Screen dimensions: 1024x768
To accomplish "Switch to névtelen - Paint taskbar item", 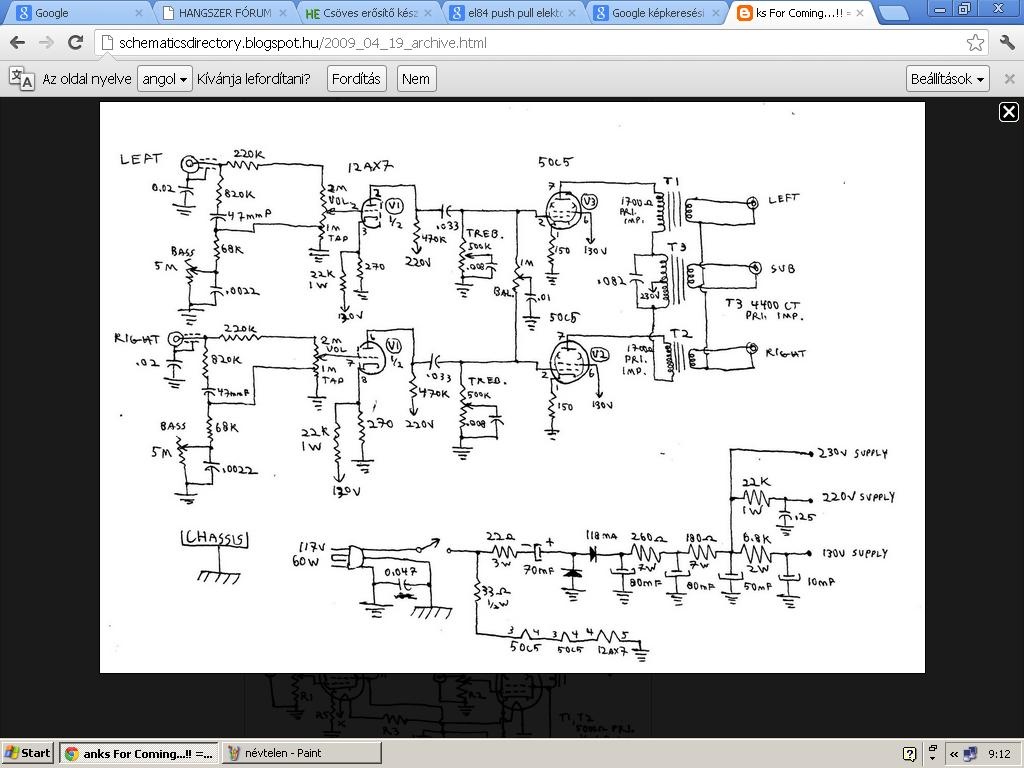I will (302, 753).
